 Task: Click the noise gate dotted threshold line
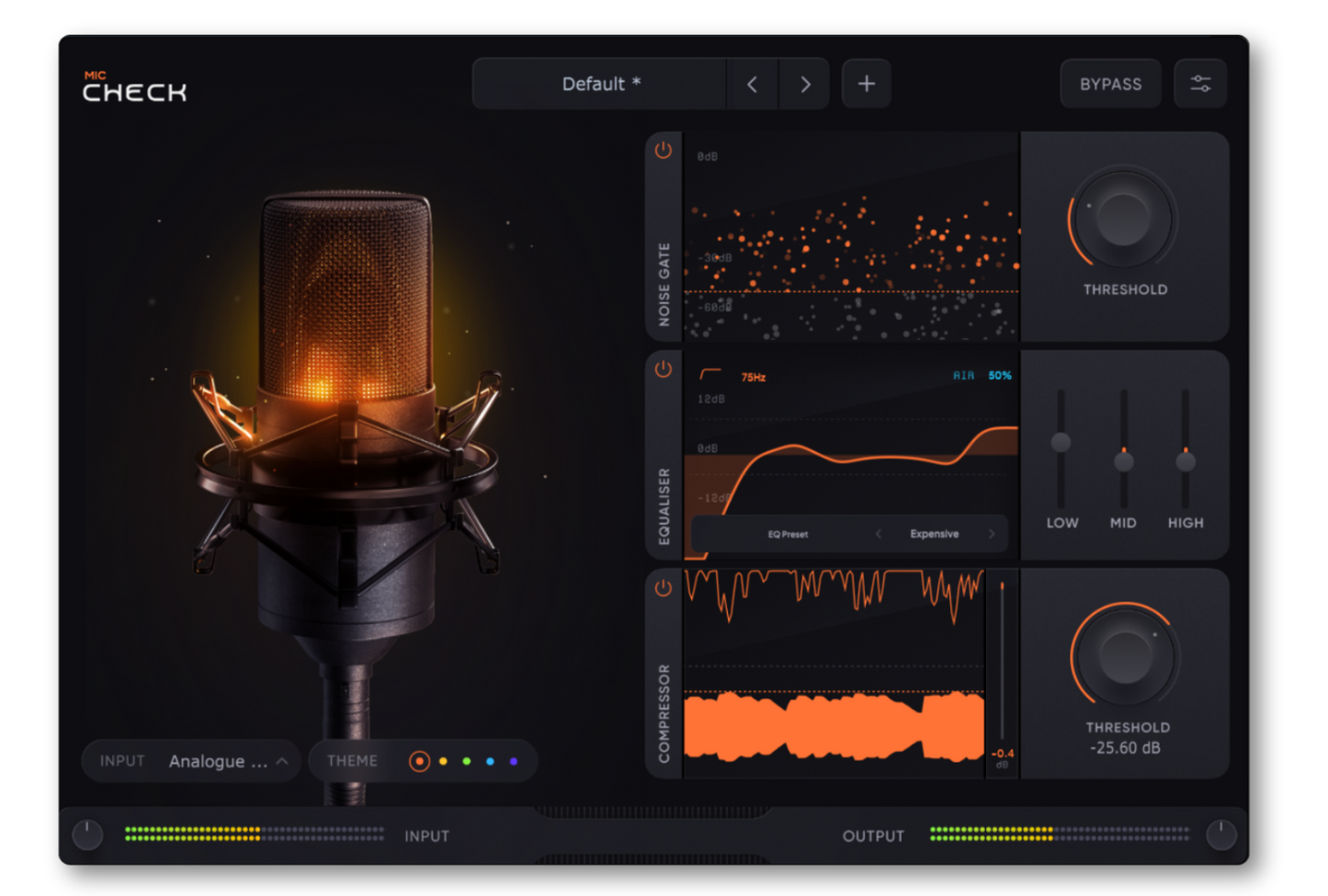[x=851, y=291]
